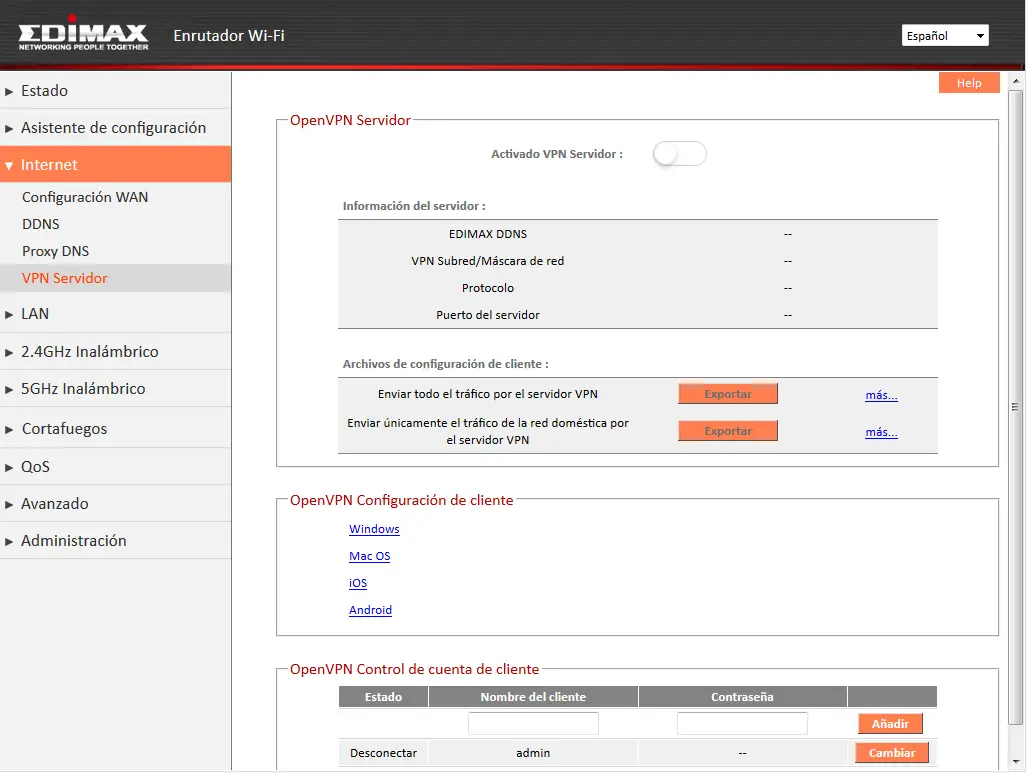1027x773 pixels.
Task: Click the Help button
Action: 969,83
